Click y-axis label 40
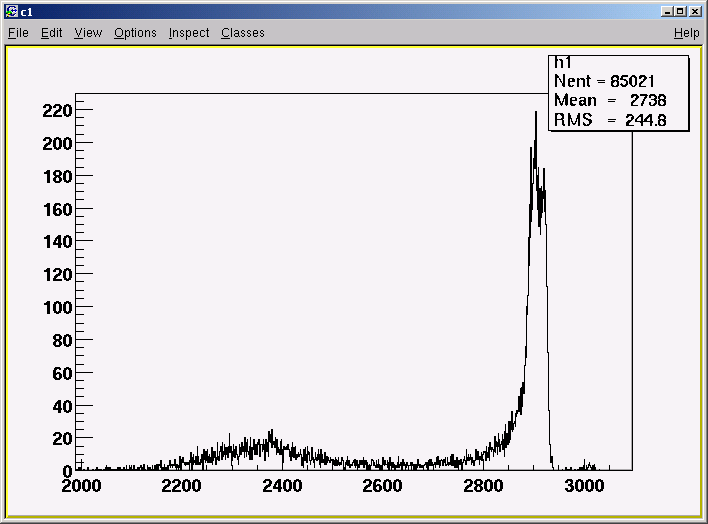Screen dimensions: 708x524 62,407
